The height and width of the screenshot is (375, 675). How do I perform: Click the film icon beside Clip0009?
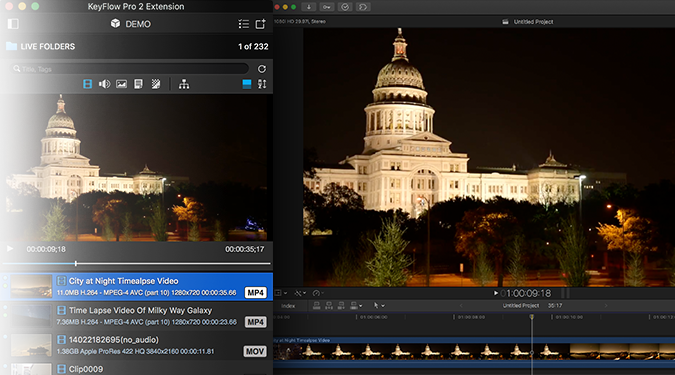coord(62,369)
